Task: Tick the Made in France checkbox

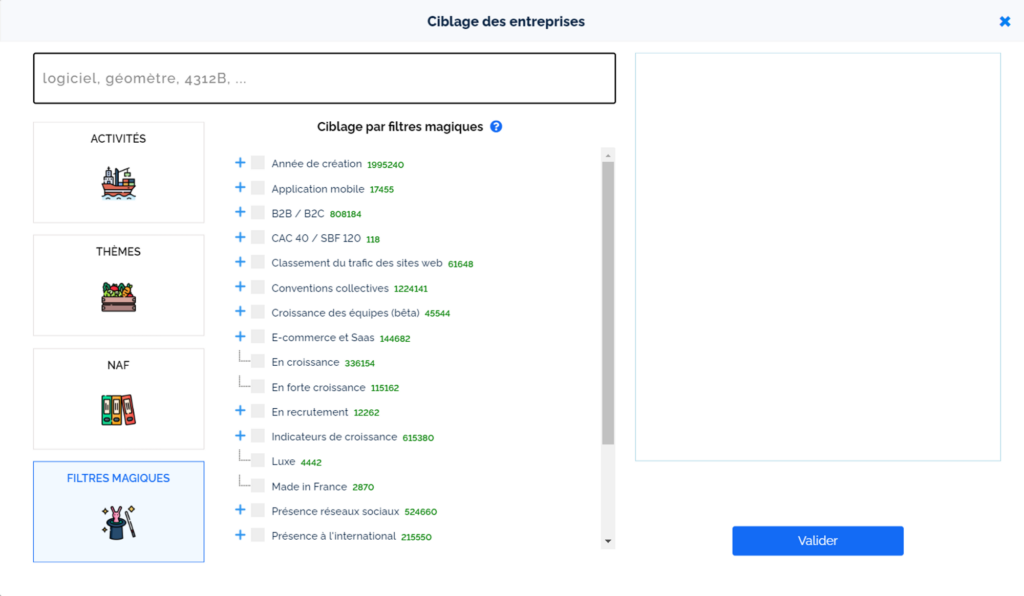Action: pos(258,485)
